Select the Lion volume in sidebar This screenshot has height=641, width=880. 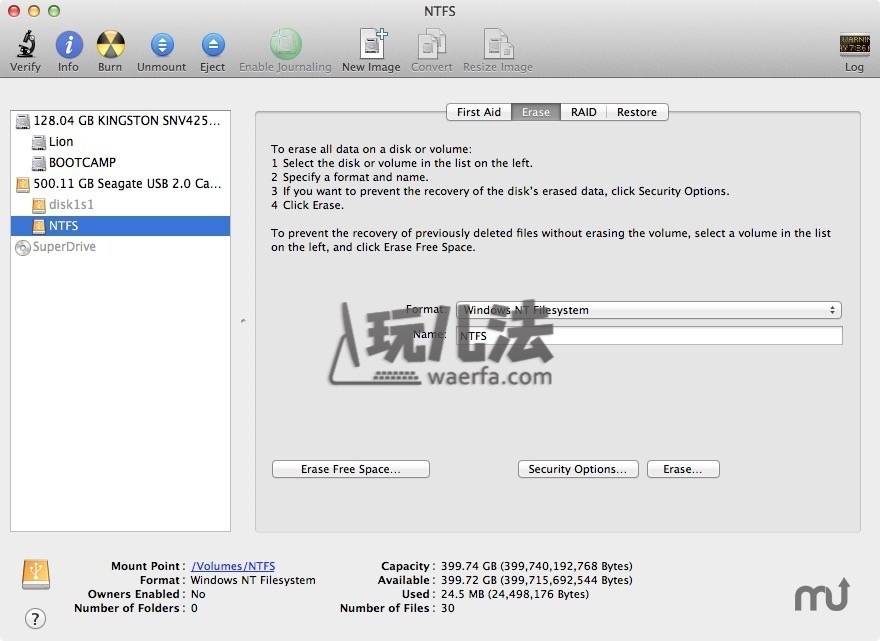click(60, 142)
